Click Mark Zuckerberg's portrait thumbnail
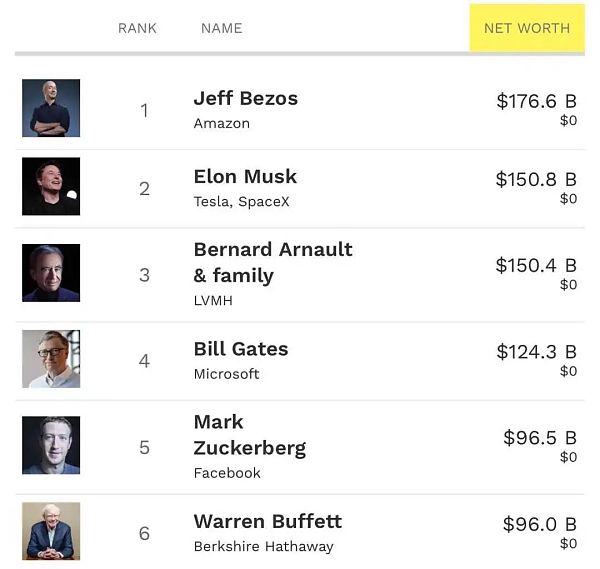Viewport: 600px width, 569px height. click(x=51, y=445)
